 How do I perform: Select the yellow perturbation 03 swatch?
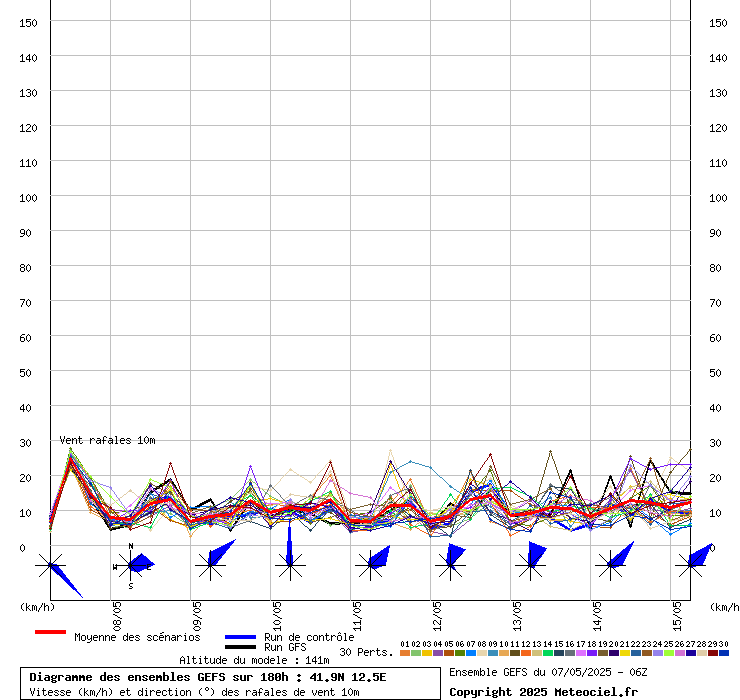tap(427, 653)
